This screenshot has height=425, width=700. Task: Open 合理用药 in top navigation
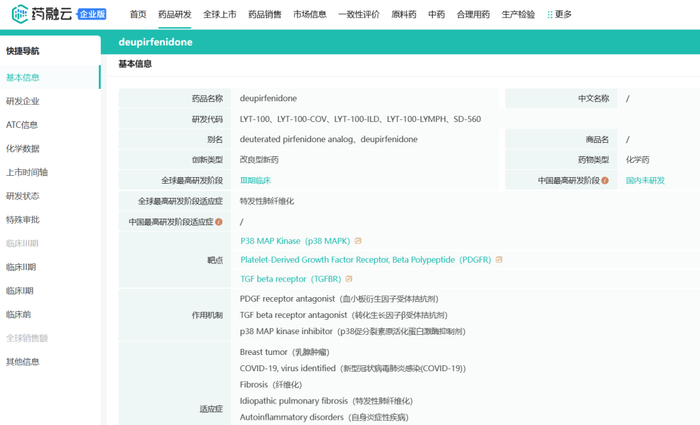point(473,15)
